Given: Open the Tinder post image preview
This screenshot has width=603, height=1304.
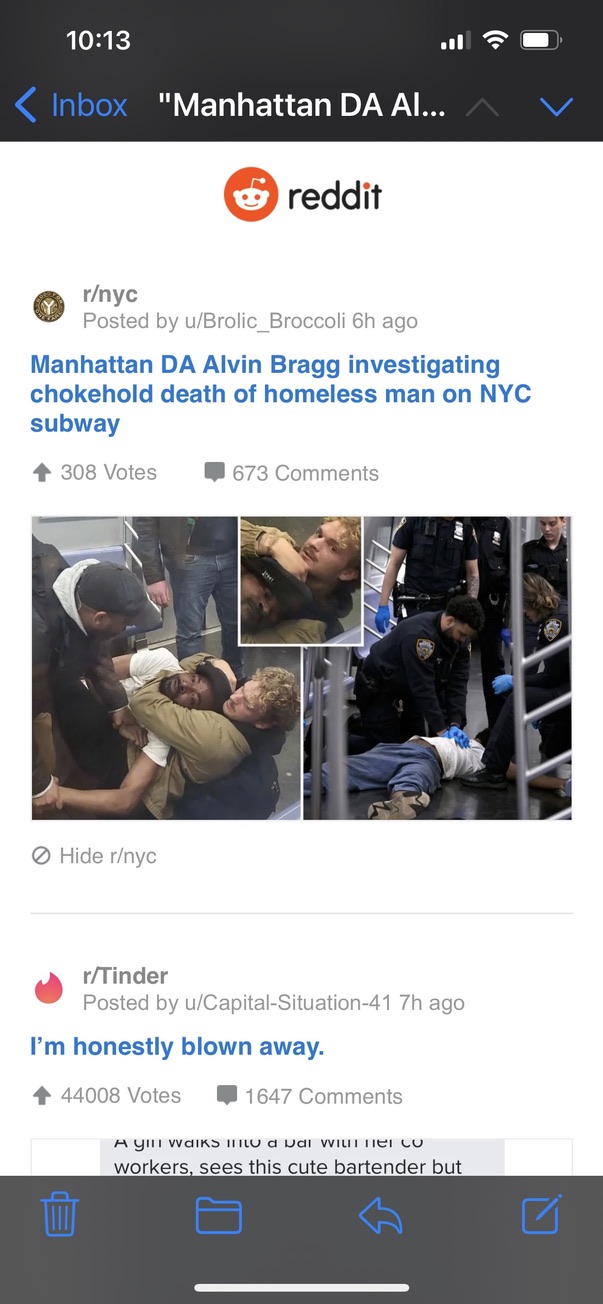Looking at the screenshot, I should 301,1157.
